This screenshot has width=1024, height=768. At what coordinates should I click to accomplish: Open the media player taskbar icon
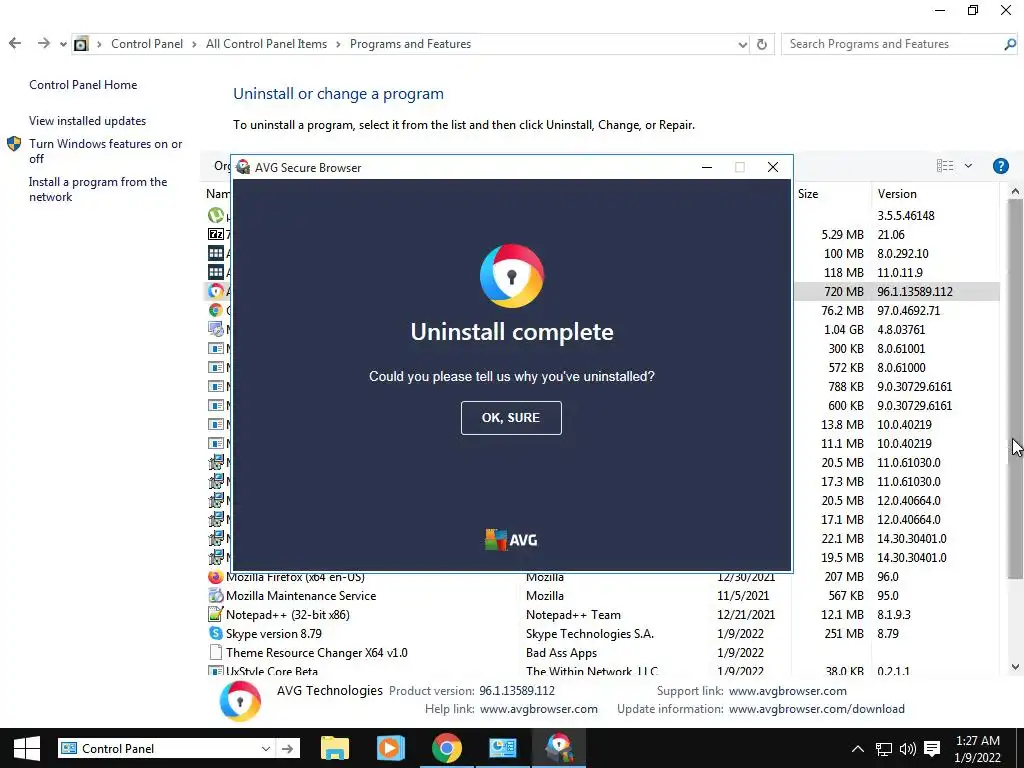tap(391, 748)
